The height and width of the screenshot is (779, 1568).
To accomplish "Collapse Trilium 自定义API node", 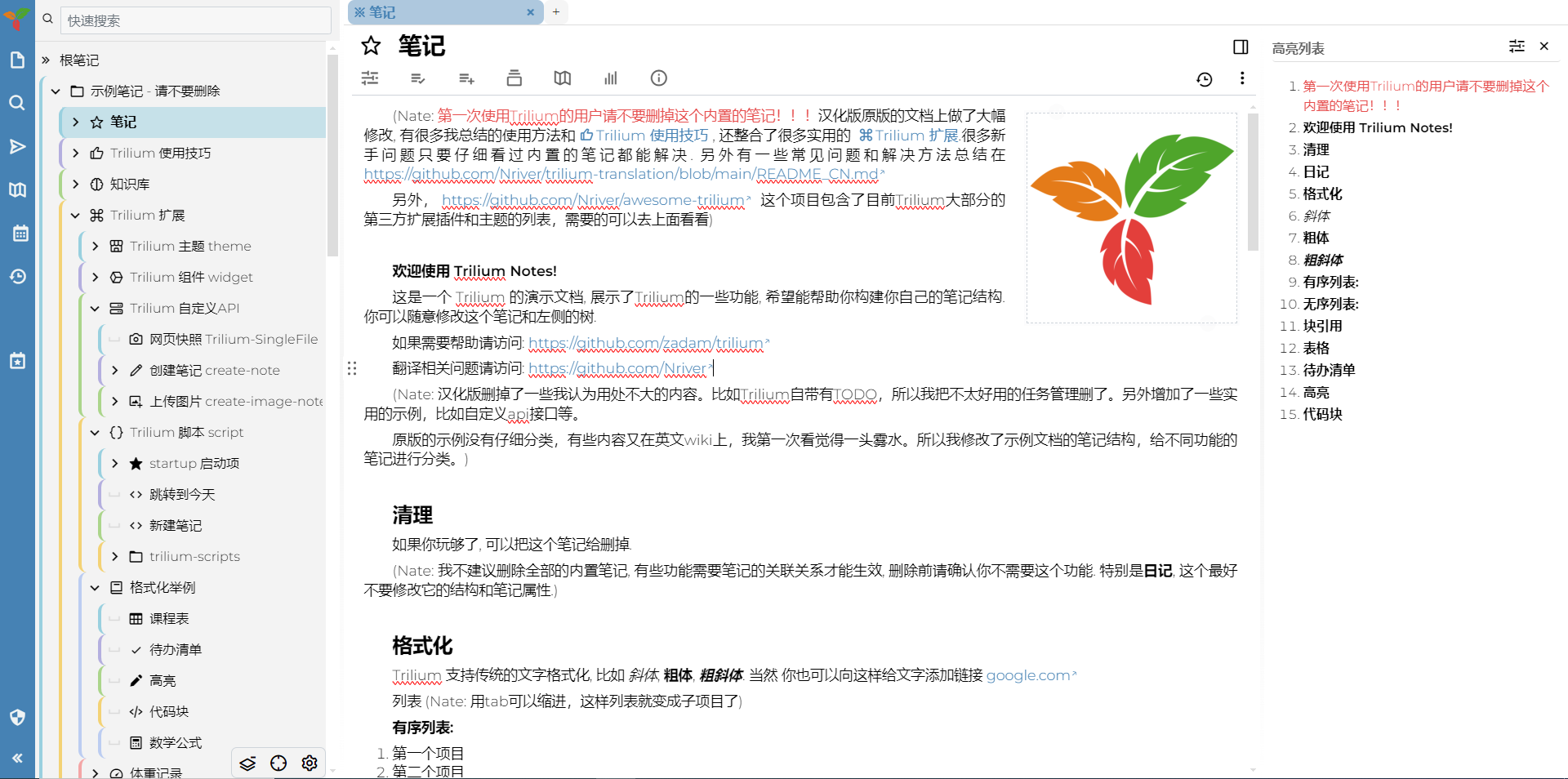I will click(95, 309).
